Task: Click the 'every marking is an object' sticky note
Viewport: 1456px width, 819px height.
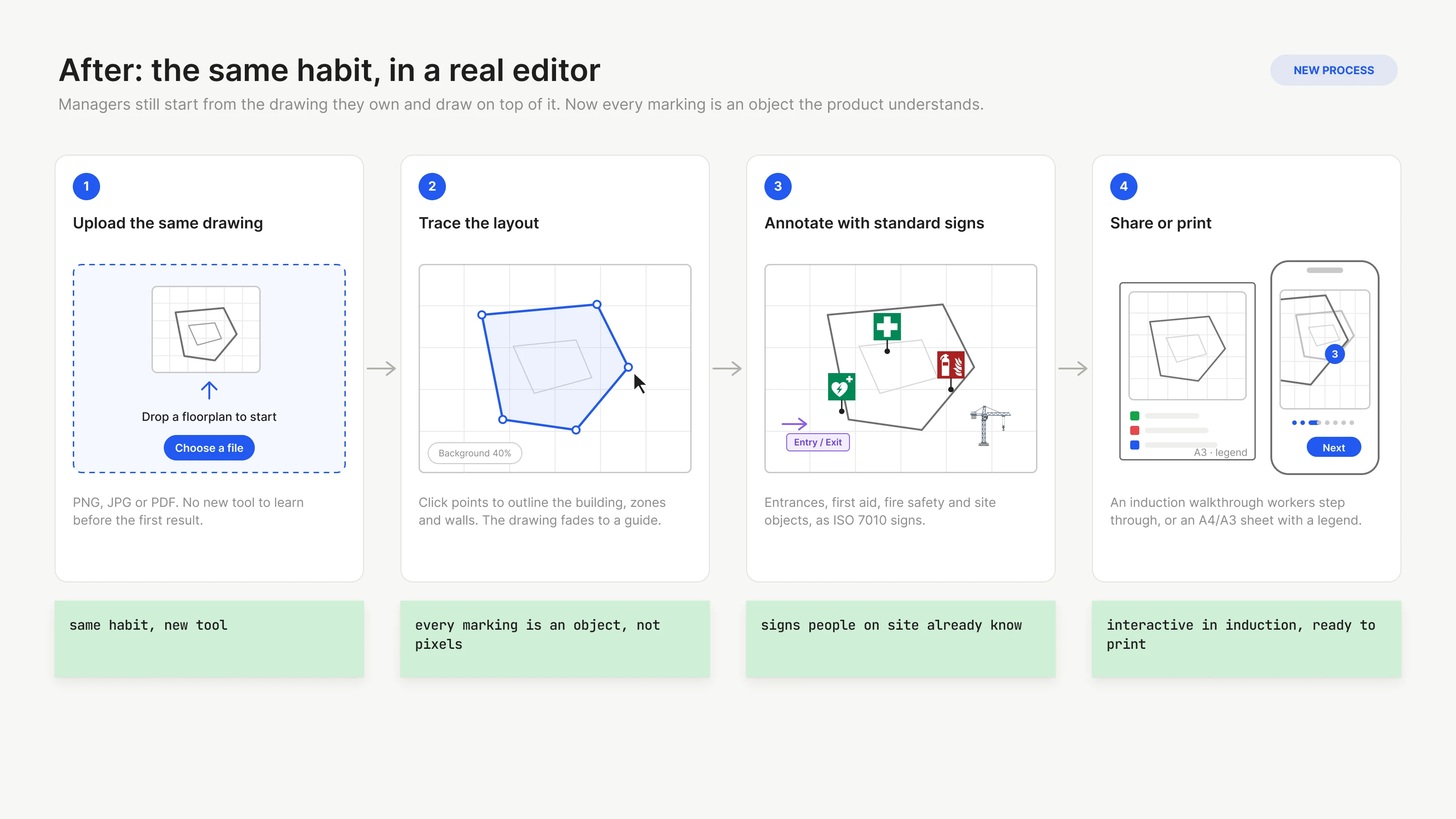Action: click(555, 639)
